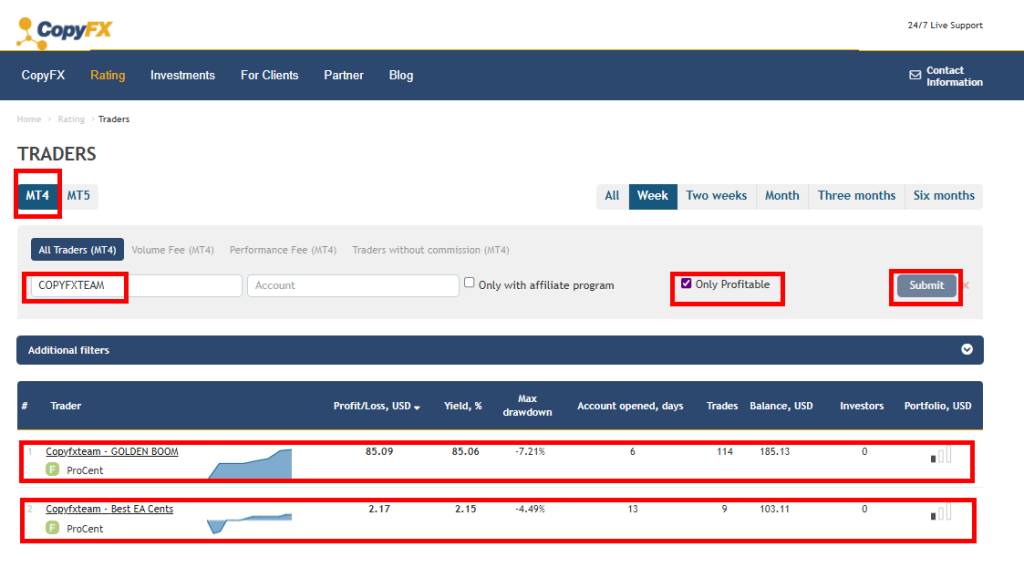Click balance value 185.13

coord(775,451)
